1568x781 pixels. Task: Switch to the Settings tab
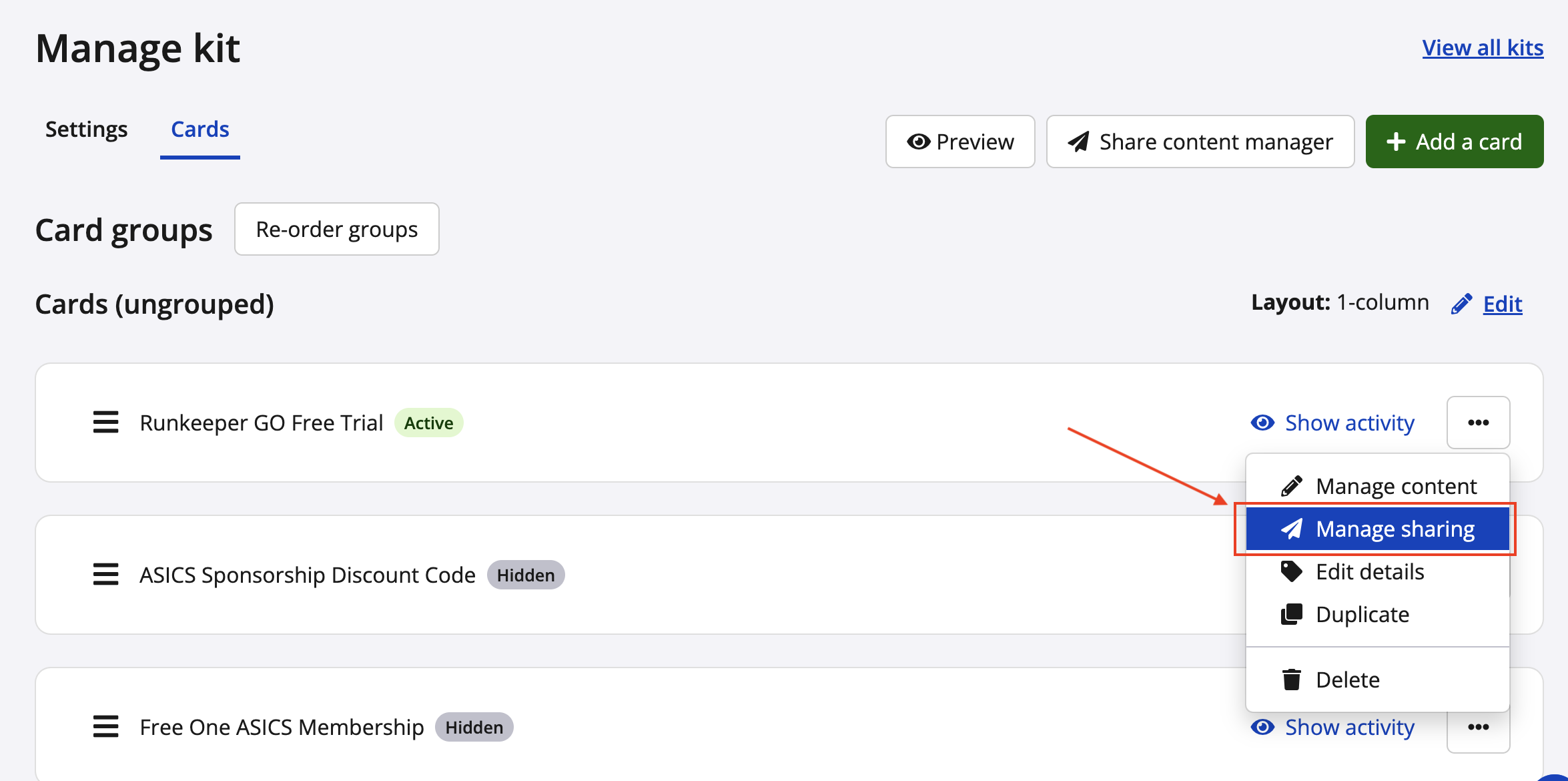point(86,129)
